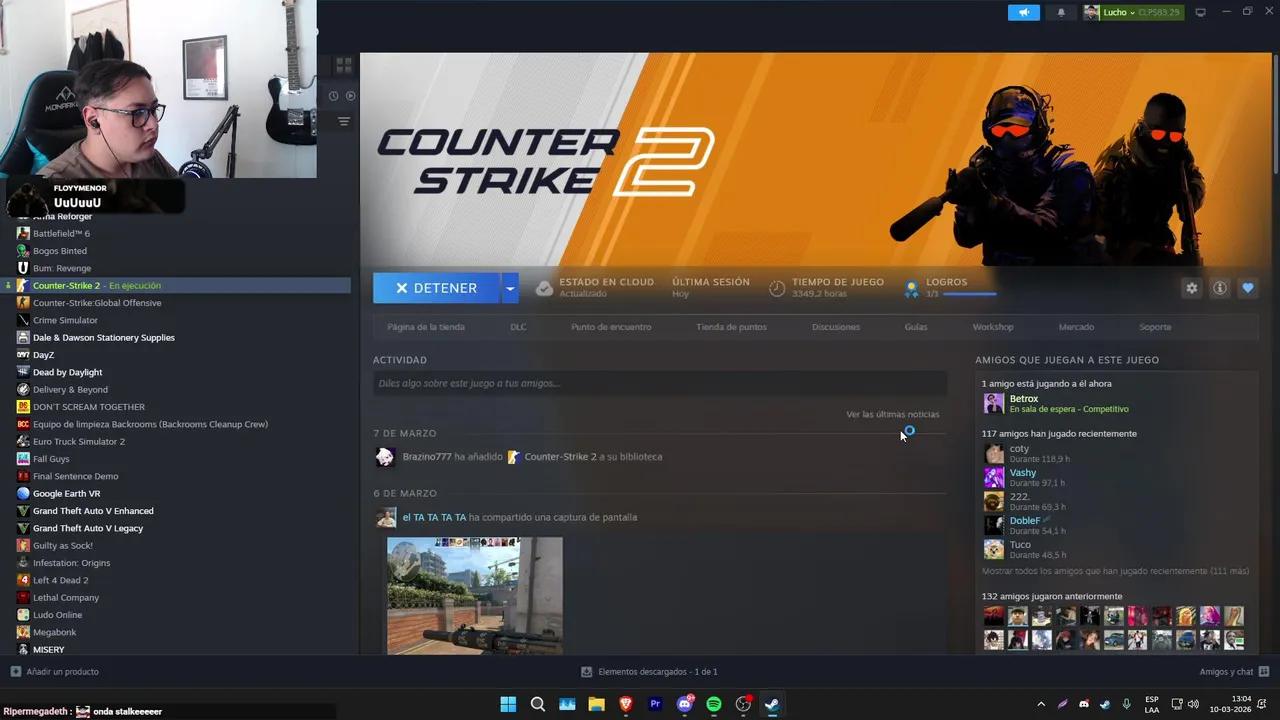The width and height of the screenshot is (1280, 720).
Task: Open friend Betrox profile
Action: [x=1024, y=399]
